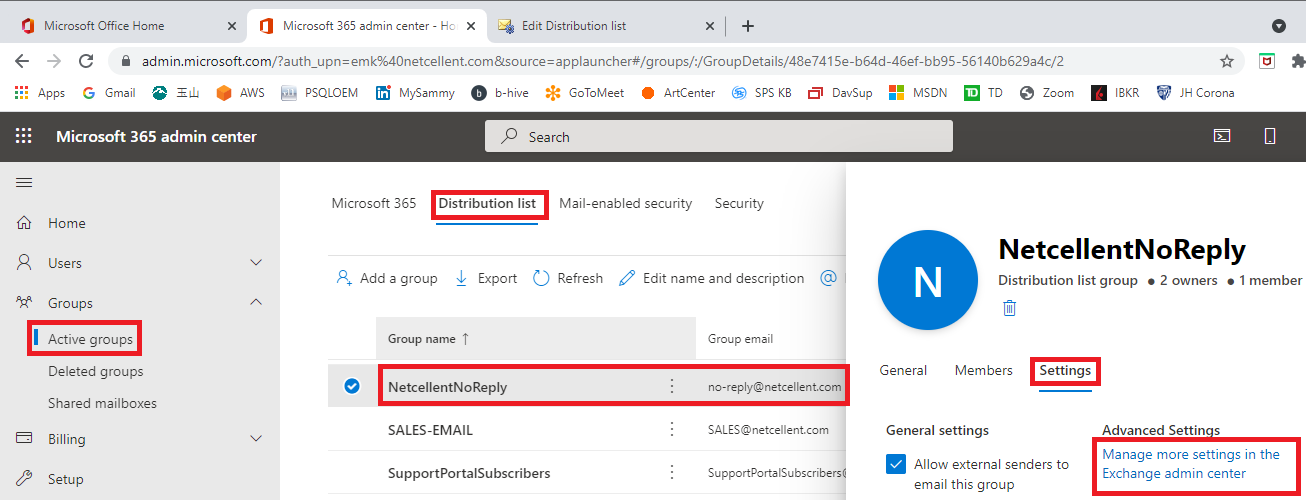1306x500 pixels.
Task: Expand the Billing navigation section
Action: pos(256,439)
